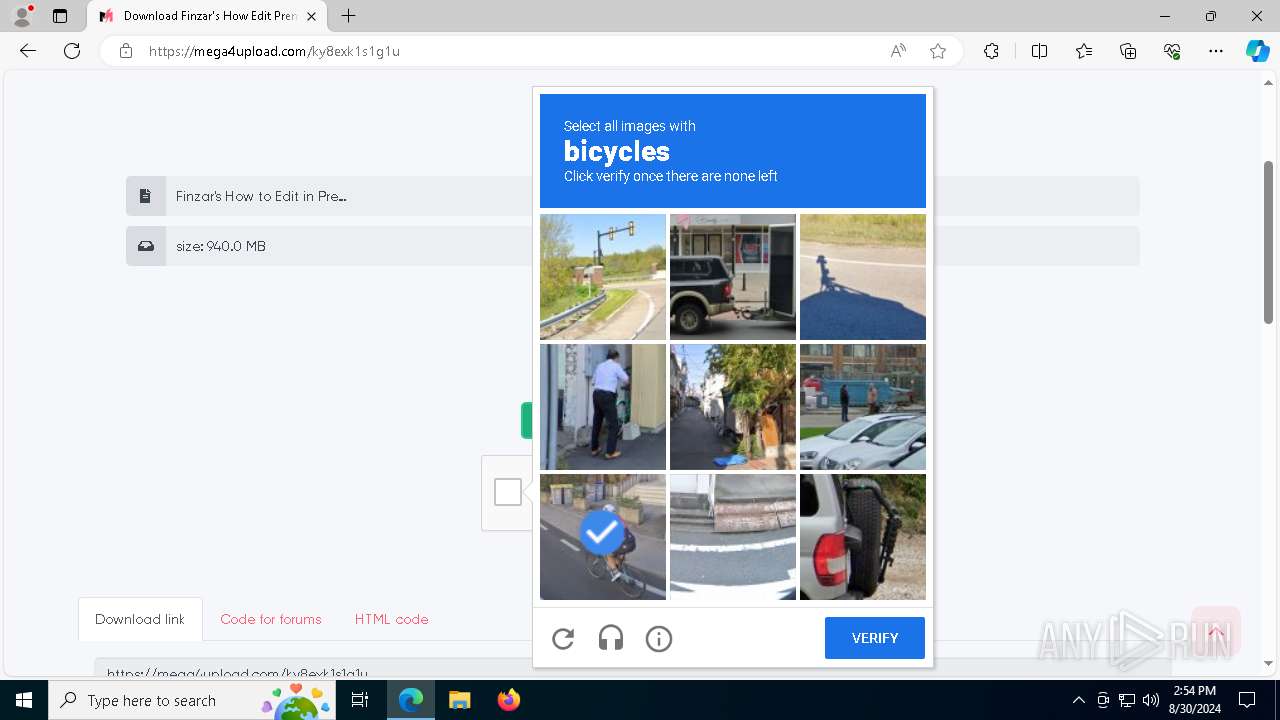Screen dimensions: 1280x720
Task: Refresh the page
Action: tap(72, 51)
